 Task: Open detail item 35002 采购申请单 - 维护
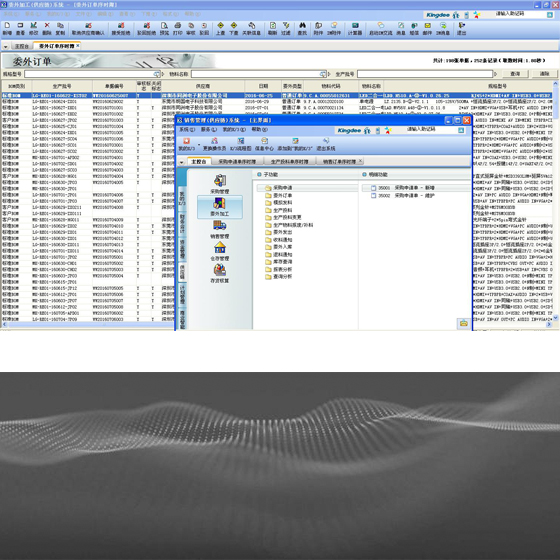coord(402,195)
